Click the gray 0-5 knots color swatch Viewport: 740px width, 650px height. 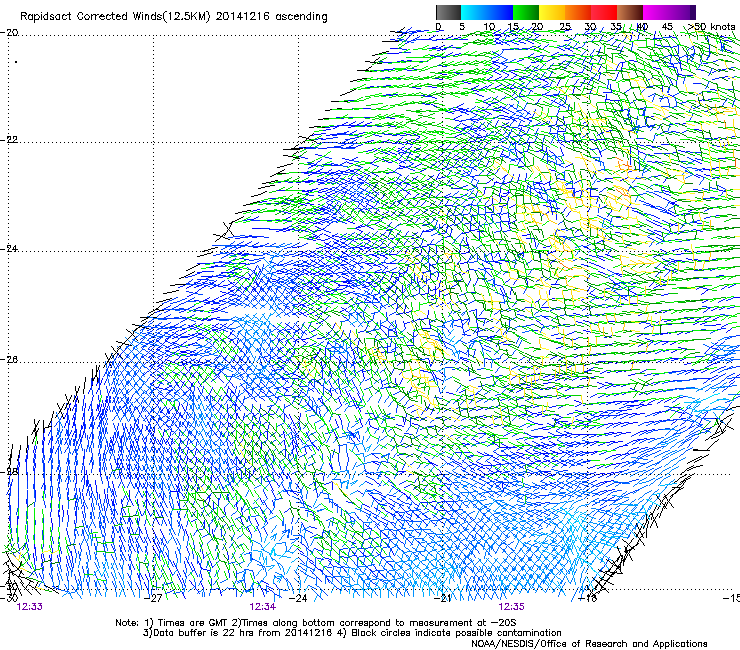click(x=448, y=12)
